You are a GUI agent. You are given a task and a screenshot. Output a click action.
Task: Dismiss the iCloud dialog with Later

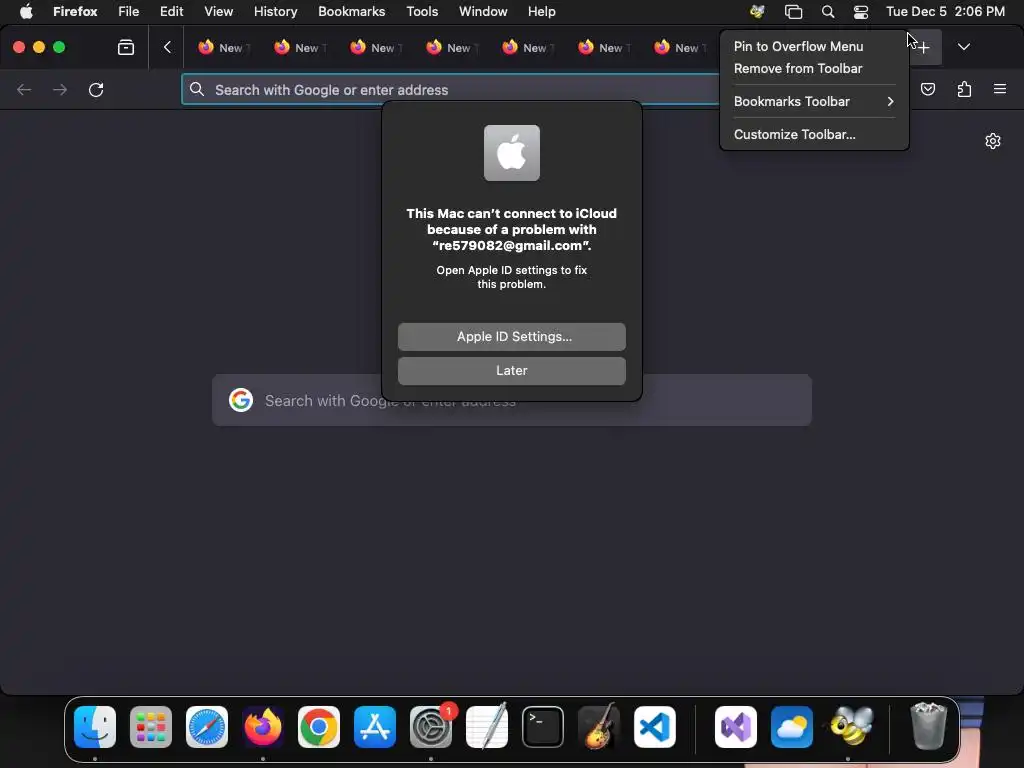coord(512,371)
